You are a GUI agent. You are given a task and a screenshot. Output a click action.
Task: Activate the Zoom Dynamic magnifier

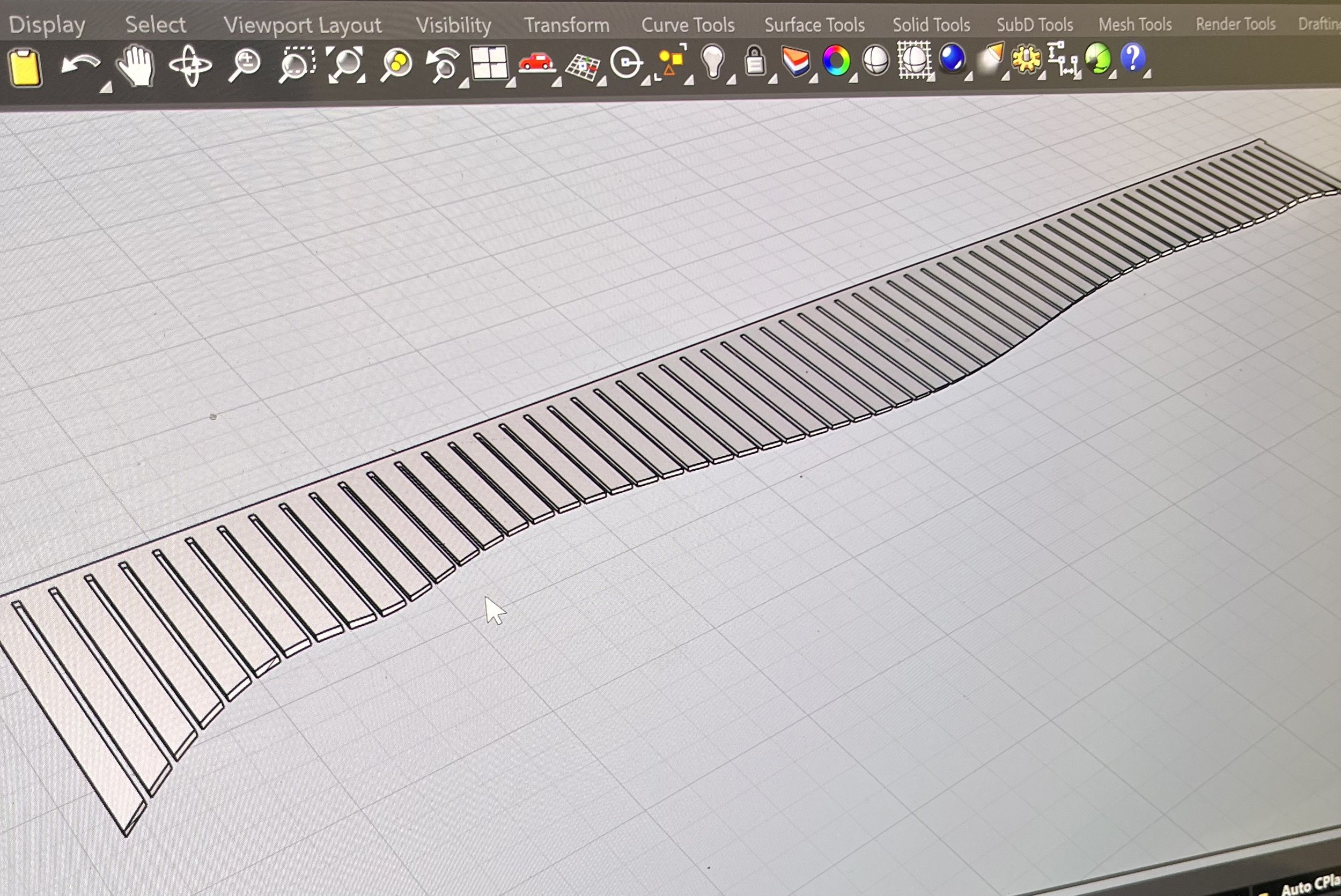click(x=245, y=65)
